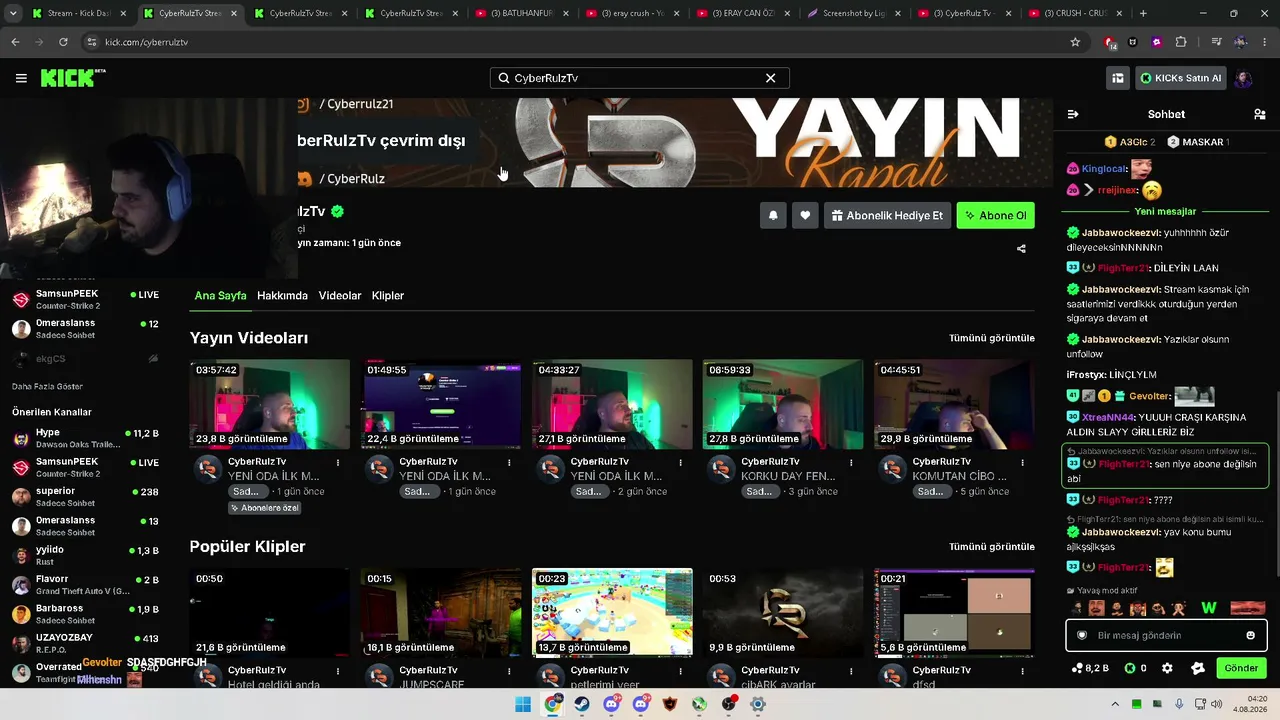Click the green Abone Ol button
Image resolution: width=1280 pixels, height=720 pixels.
coord(995,215)
